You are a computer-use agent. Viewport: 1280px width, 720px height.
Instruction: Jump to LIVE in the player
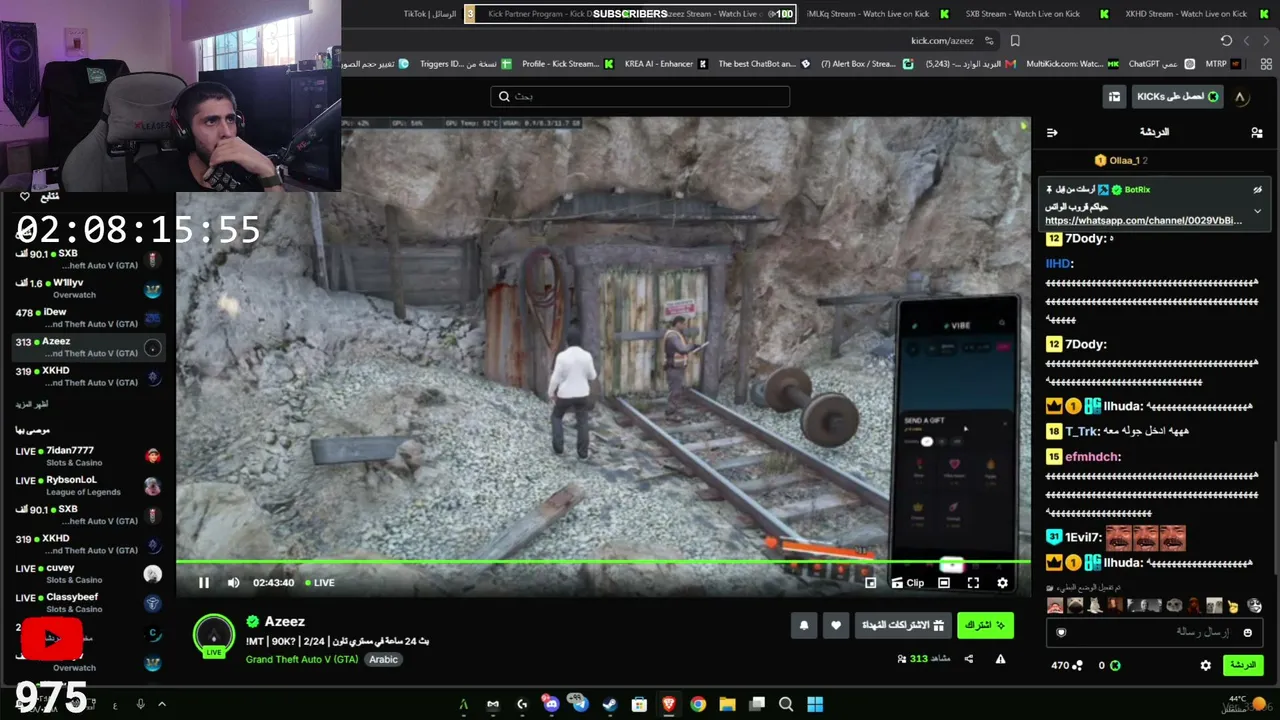coord(320,583)
